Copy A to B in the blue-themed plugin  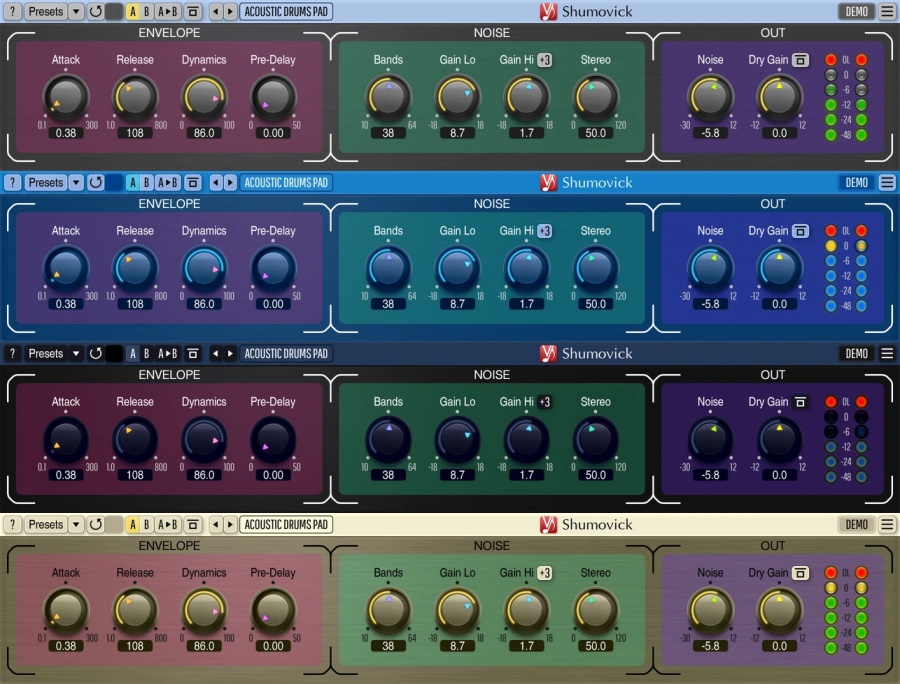click(x=168, y=182)
